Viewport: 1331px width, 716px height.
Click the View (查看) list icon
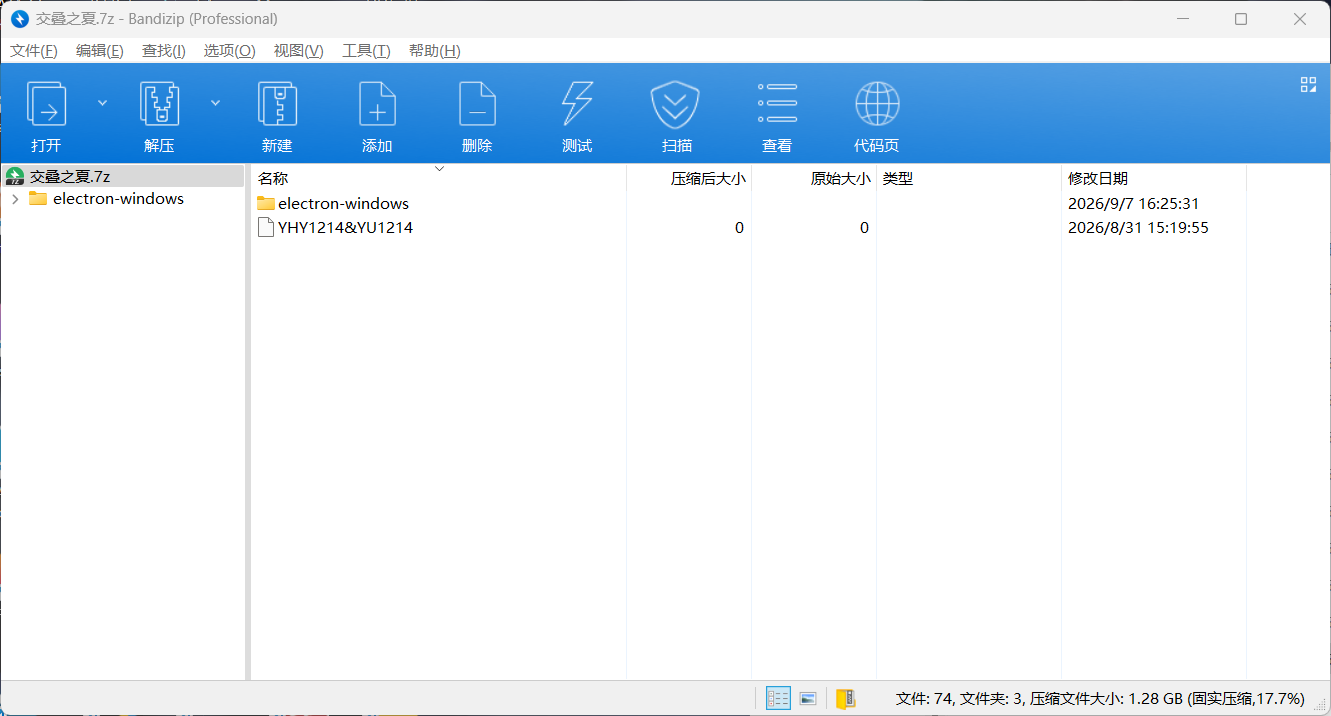pyautogui.click(x=777, y=104)
